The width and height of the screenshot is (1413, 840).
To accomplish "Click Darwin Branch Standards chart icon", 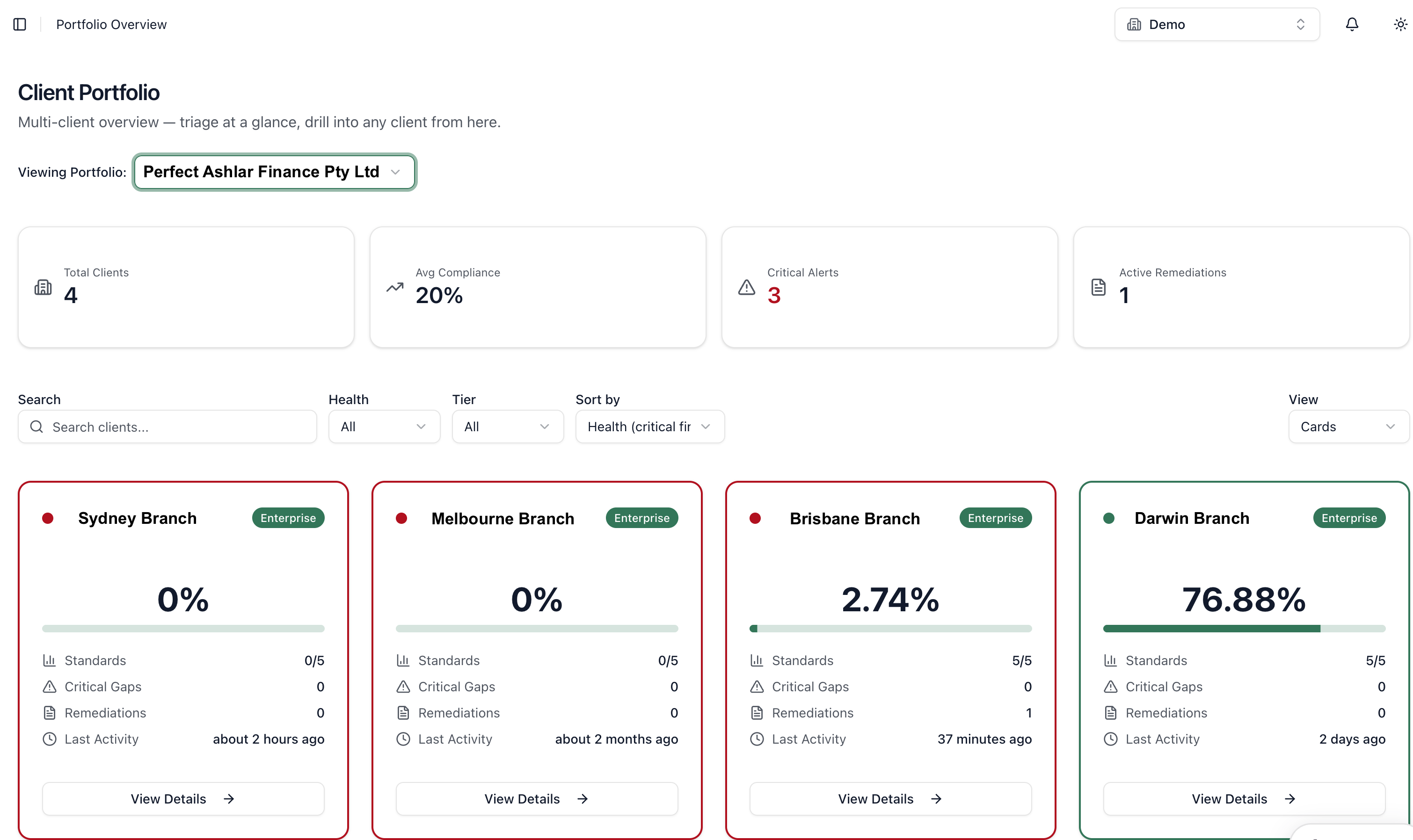I will pos(1111,660).
